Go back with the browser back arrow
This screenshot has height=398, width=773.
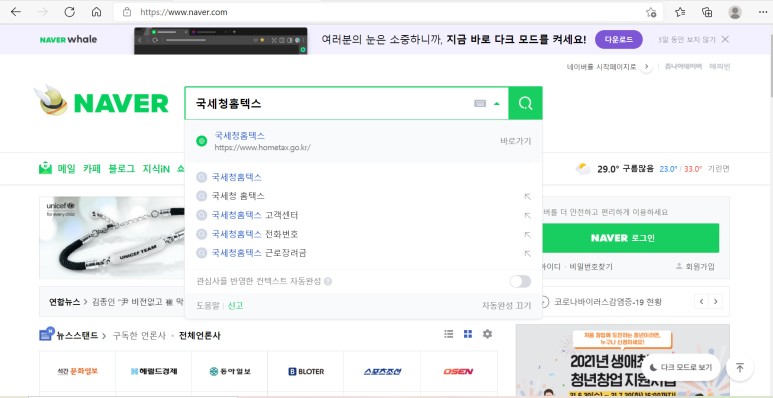(16, 12)
